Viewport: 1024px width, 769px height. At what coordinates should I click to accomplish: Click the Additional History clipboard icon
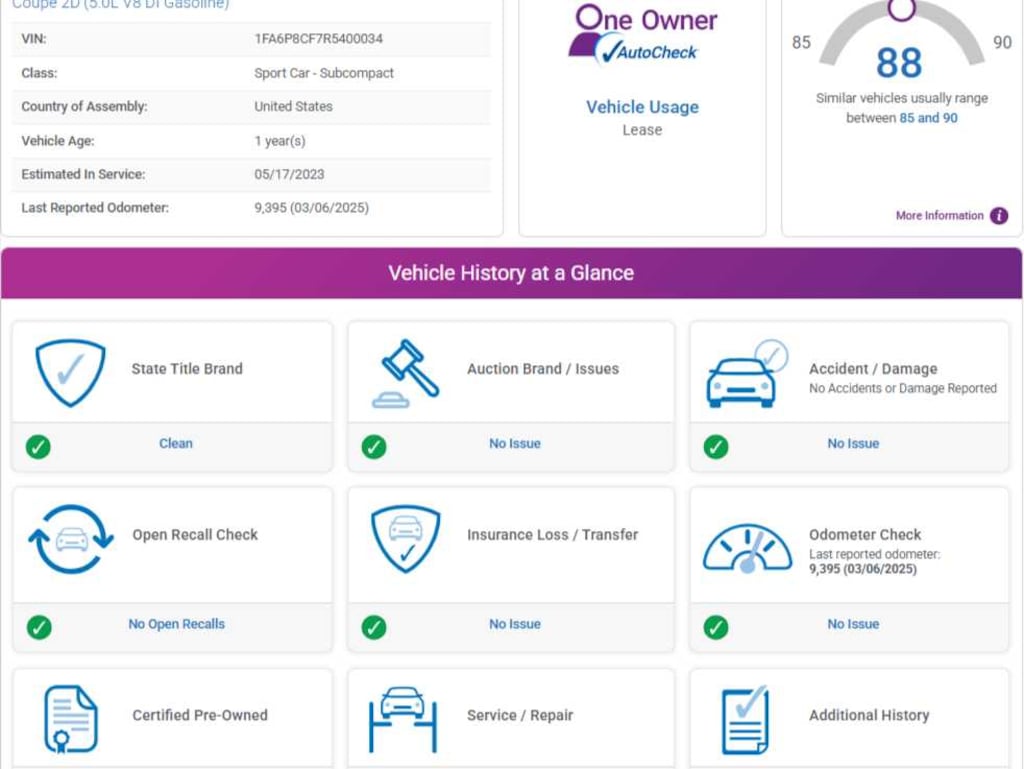pyautogui.click(x=746, y=719)
